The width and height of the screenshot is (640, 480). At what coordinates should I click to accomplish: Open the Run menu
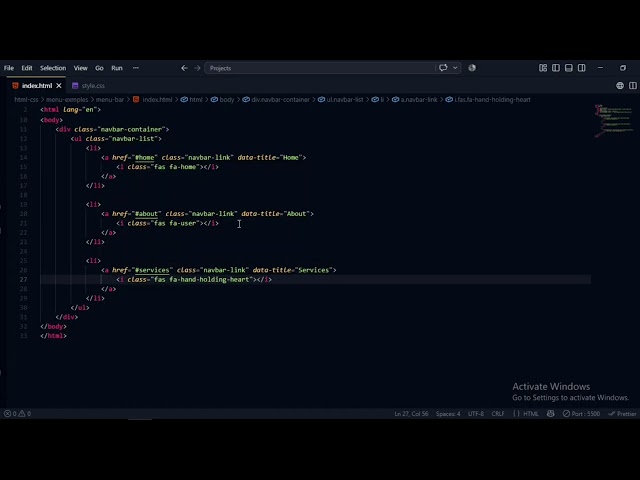coord(117,68)
